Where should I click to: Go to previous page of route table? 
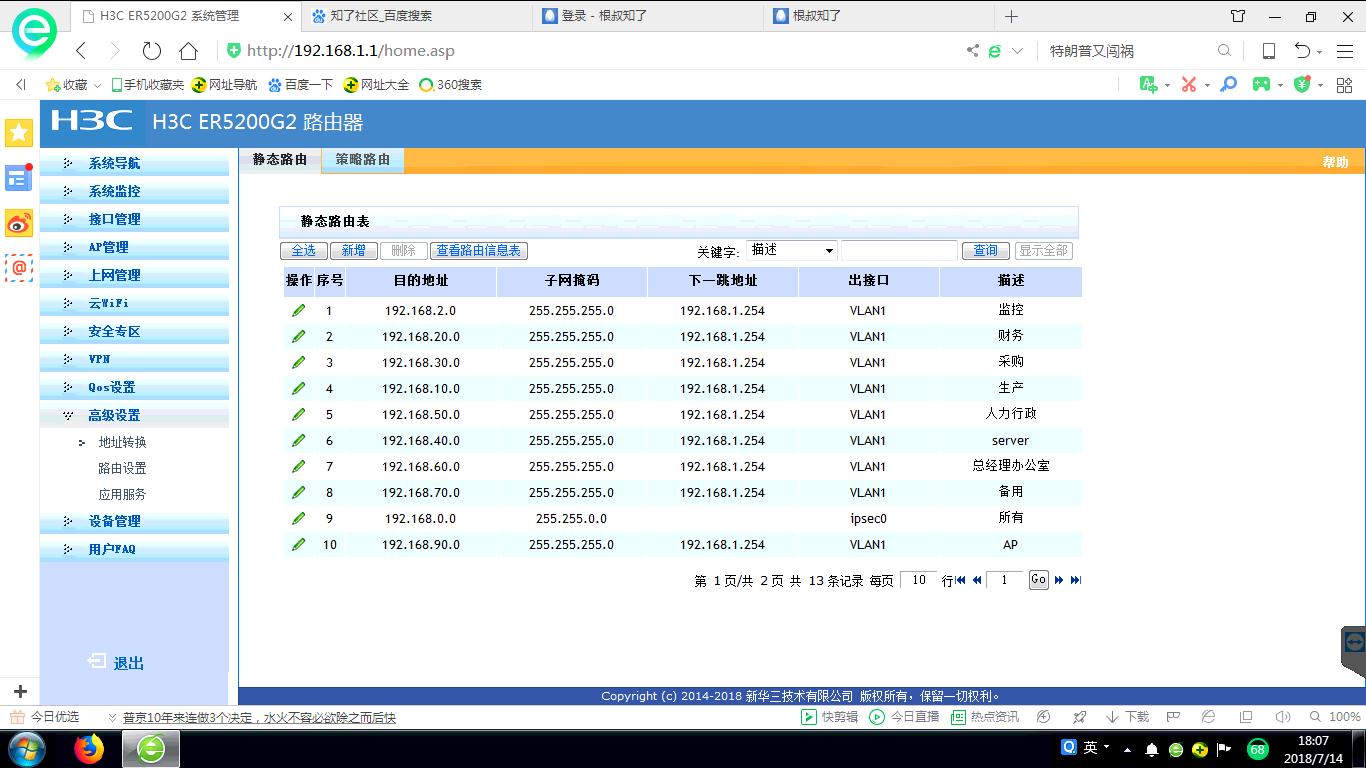pyautogui.click(x=977, y=580)
